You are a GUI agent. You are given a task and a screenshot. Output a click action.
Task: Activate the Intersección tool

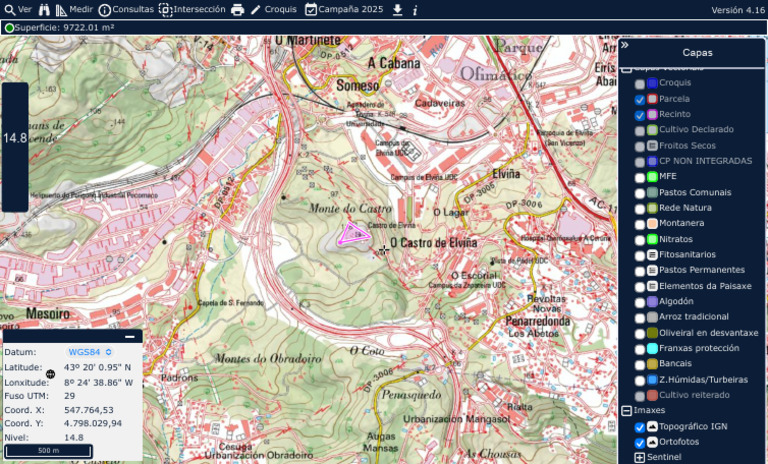[192, 9]
